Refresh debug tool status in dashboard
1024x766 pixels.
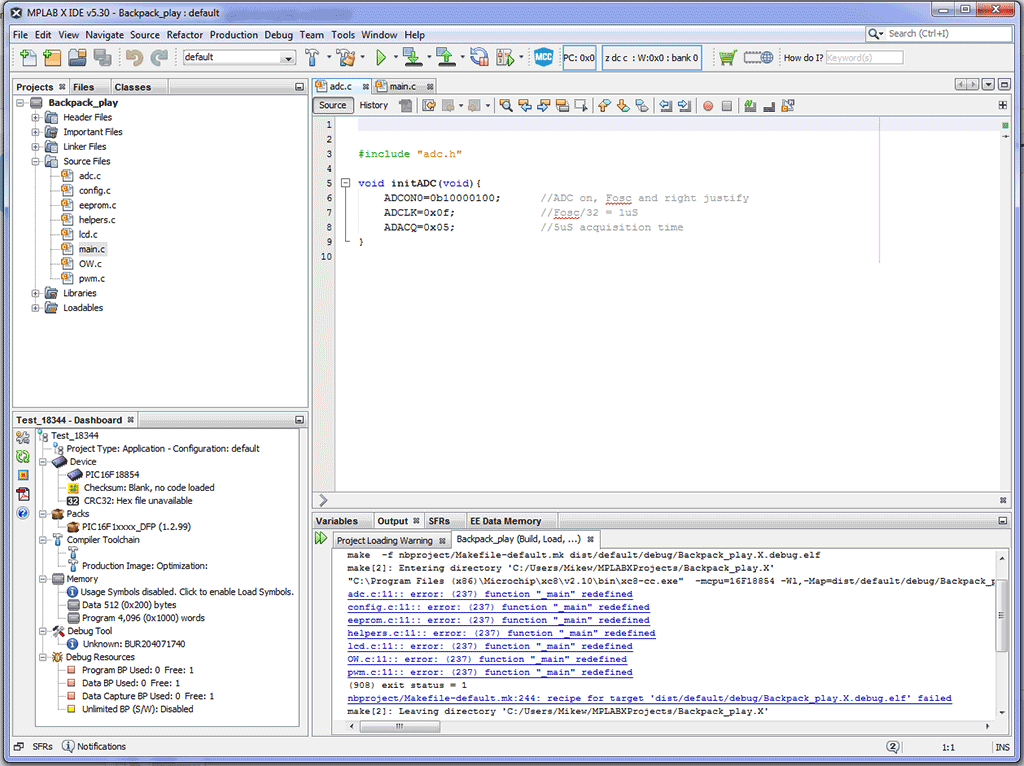click(x=23, y=456)
